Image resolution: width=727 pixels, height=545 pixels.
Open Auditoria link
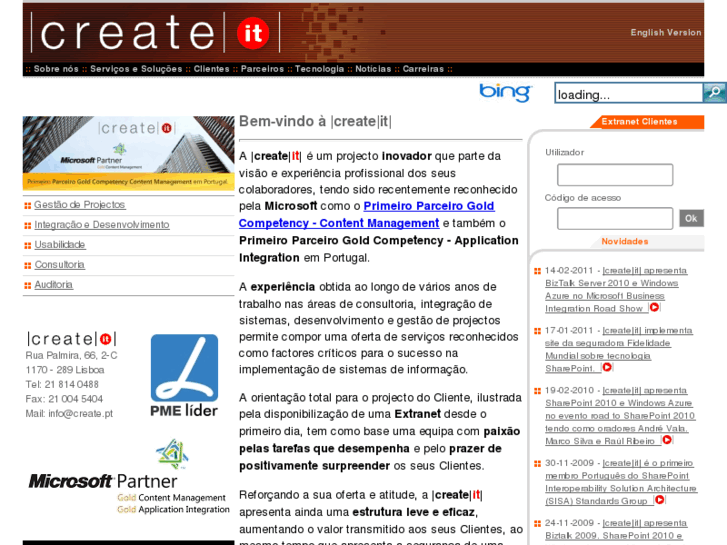coord(54,284)
